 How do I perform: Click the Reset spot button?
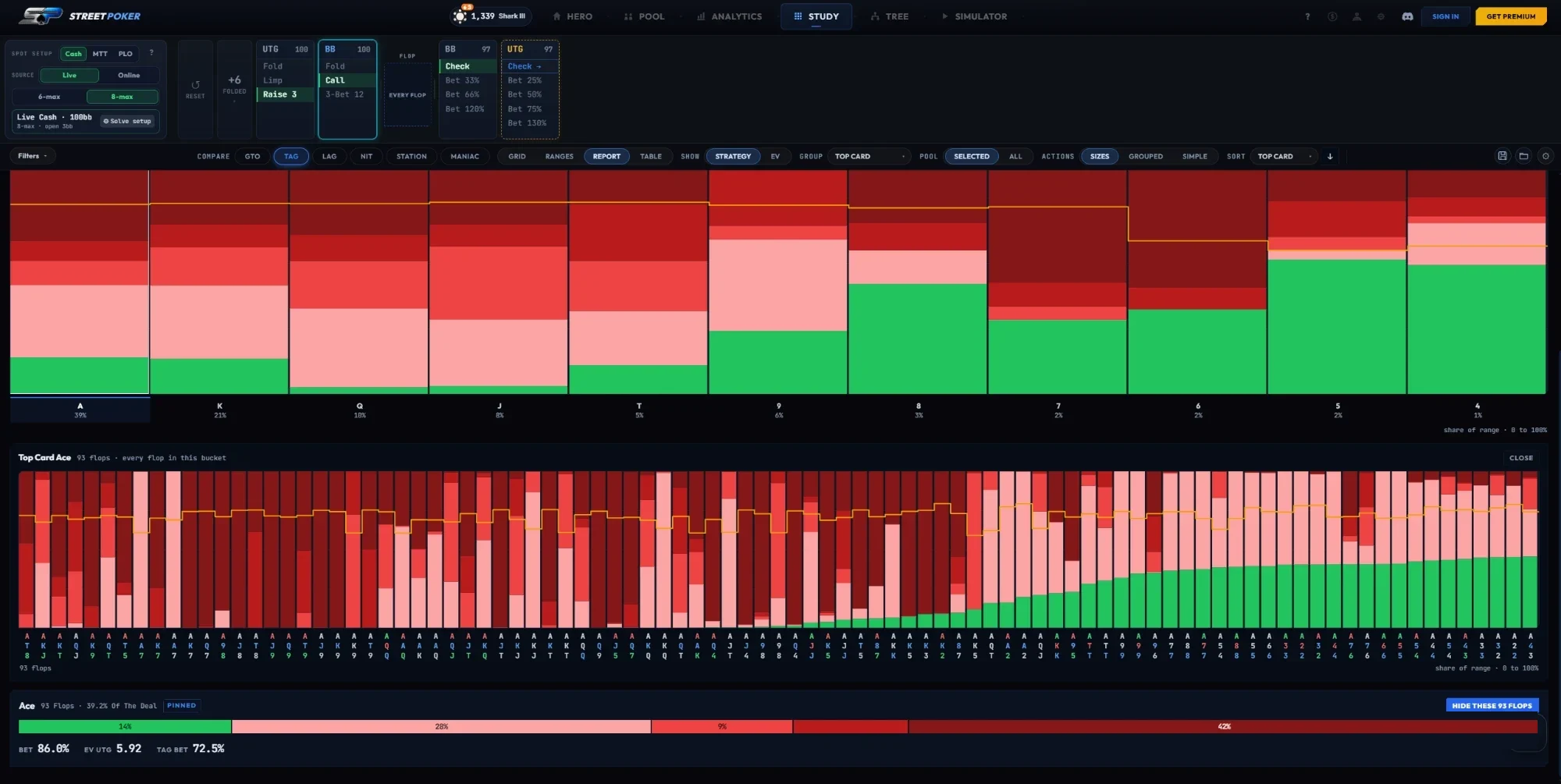(x=195, y=89)
